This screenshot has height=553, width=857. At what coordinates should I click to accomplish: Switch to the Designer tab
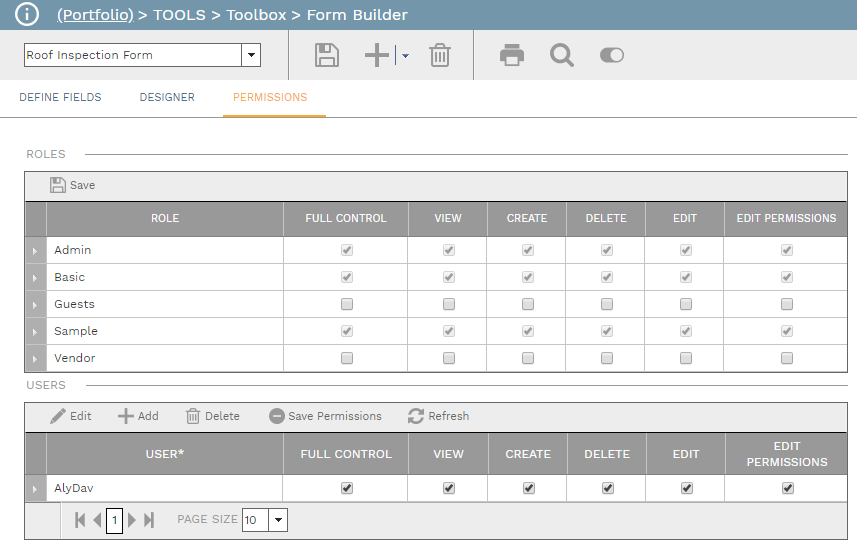coord(167,98)
